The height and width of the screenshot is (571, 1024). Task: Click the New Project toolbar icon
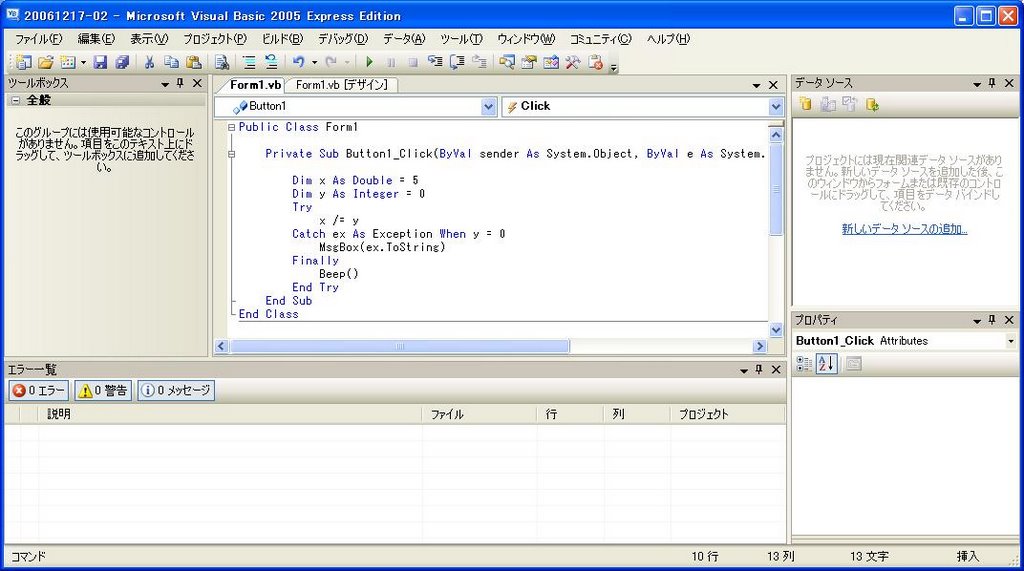pos(24,62)
